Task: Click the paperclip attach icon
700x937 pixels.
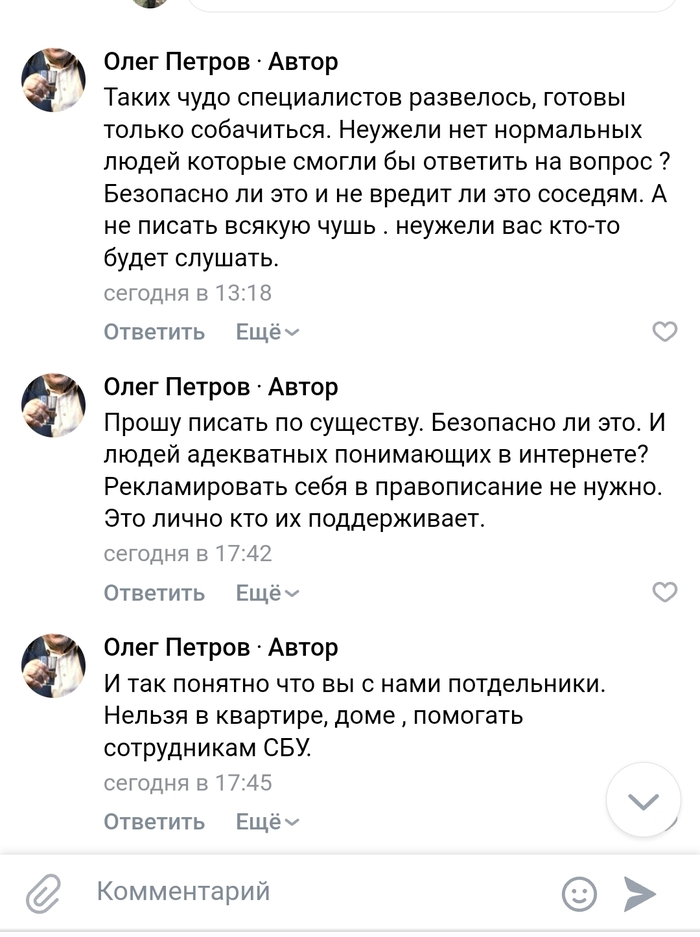Action: [43, 891]
